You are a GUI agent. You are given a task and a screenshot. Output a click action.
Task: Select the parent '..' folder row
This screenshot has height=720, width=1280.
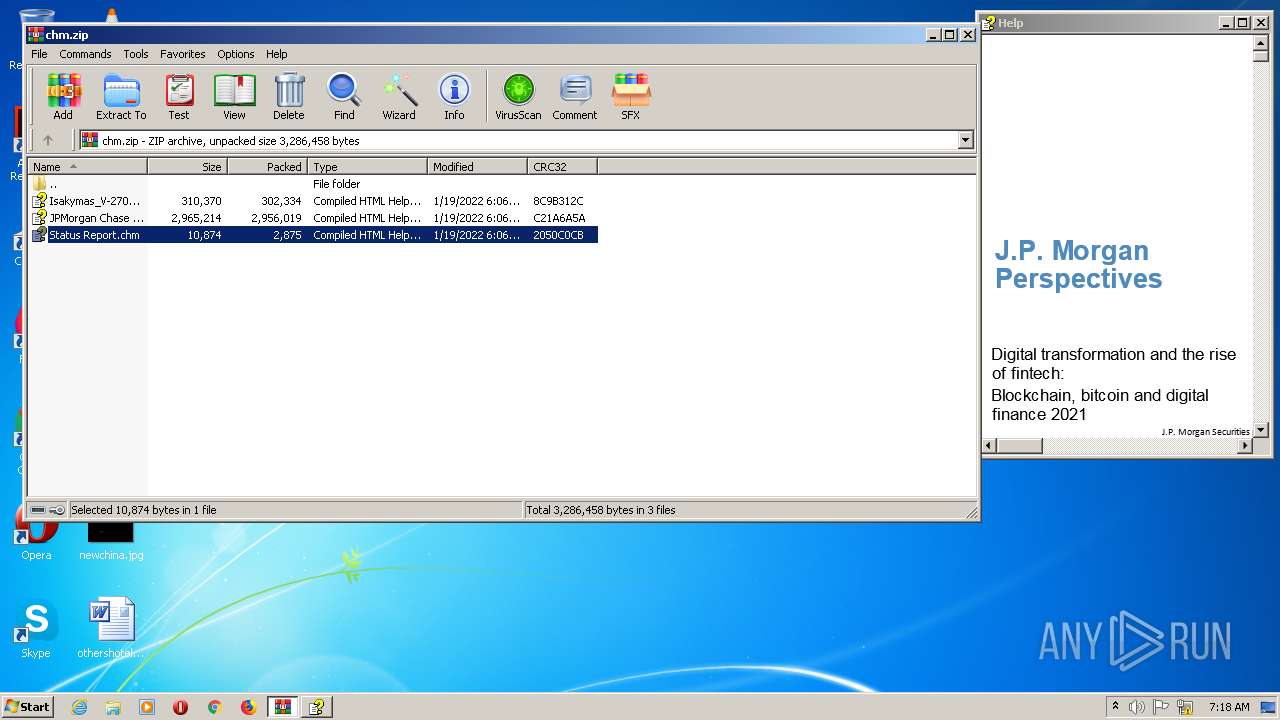pyautogui.click(x=313, y=184)
